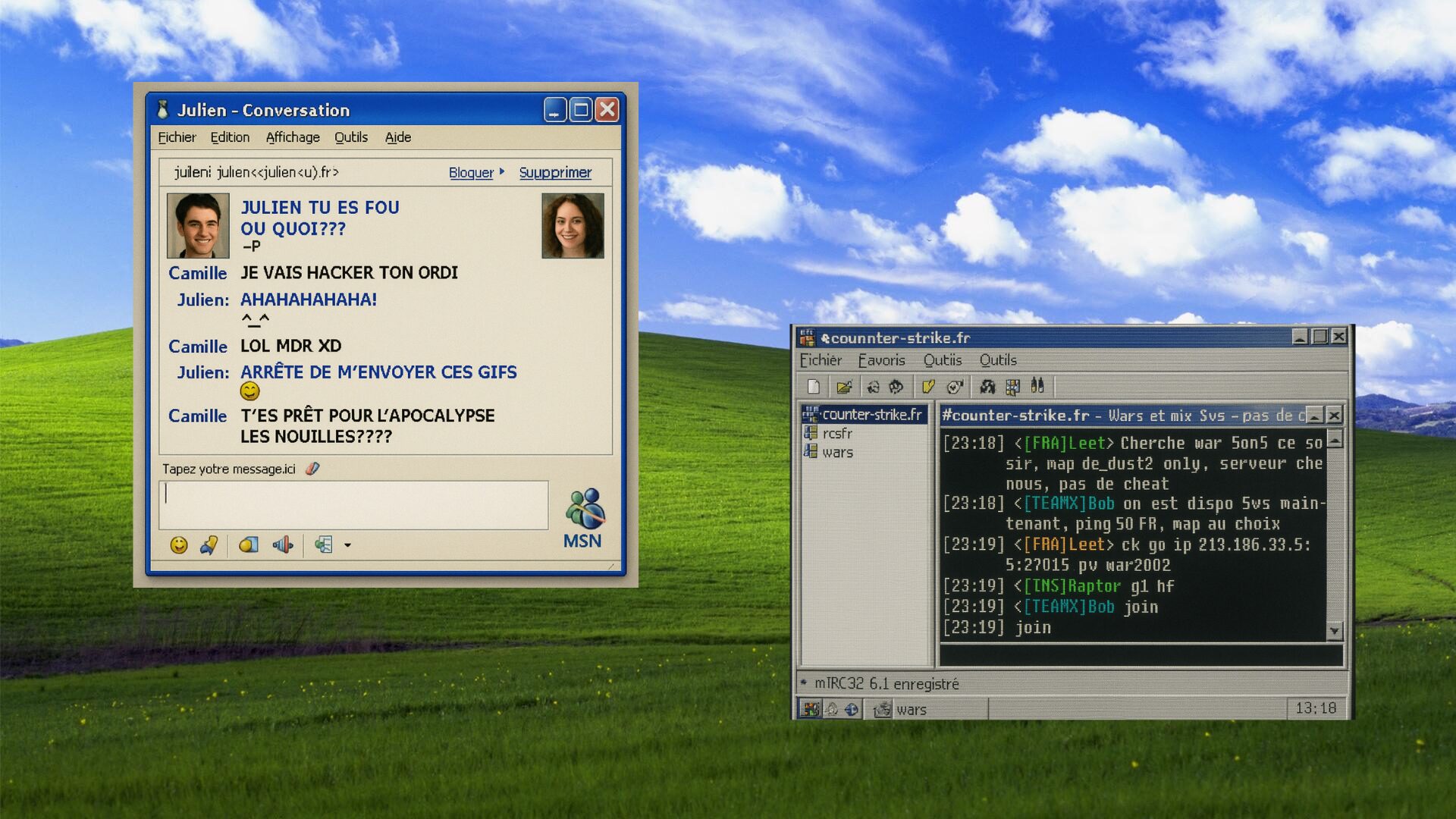Click the eraser icon beside 'Tapez votre message.ici'
1456x819 pixels.
312,469
